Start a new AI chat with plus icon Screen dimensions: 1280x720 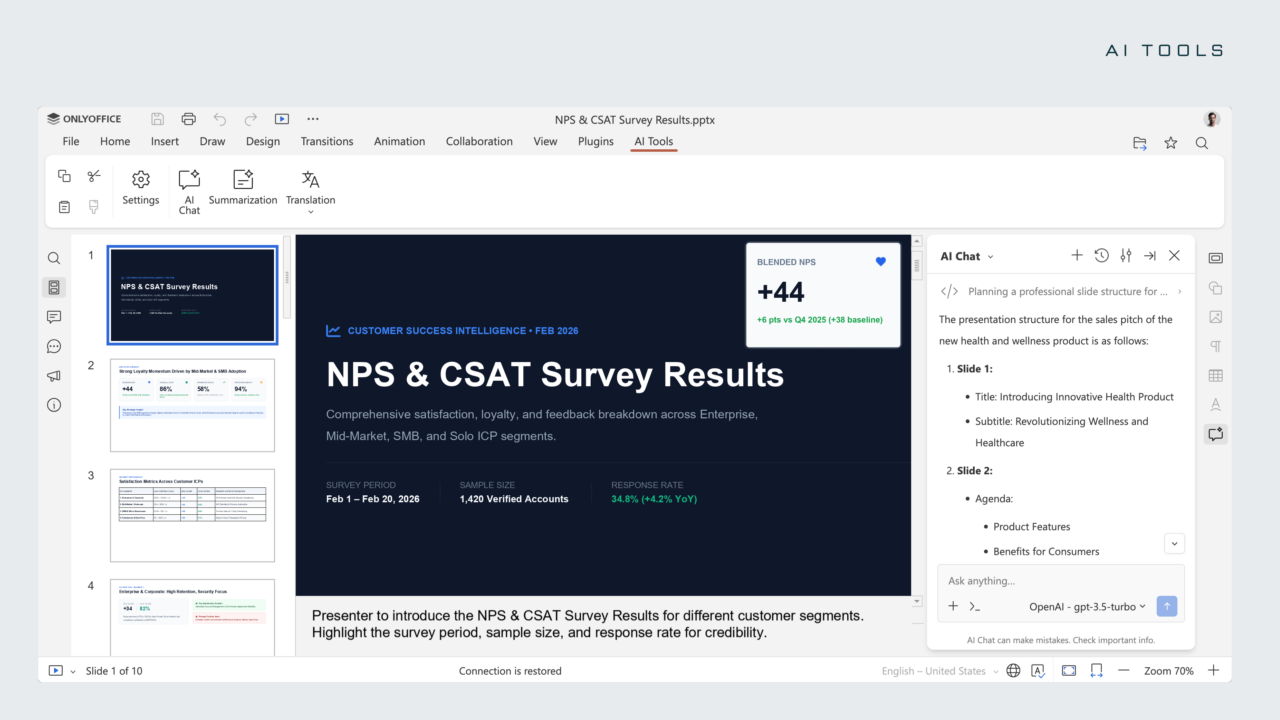point(1077,256)
